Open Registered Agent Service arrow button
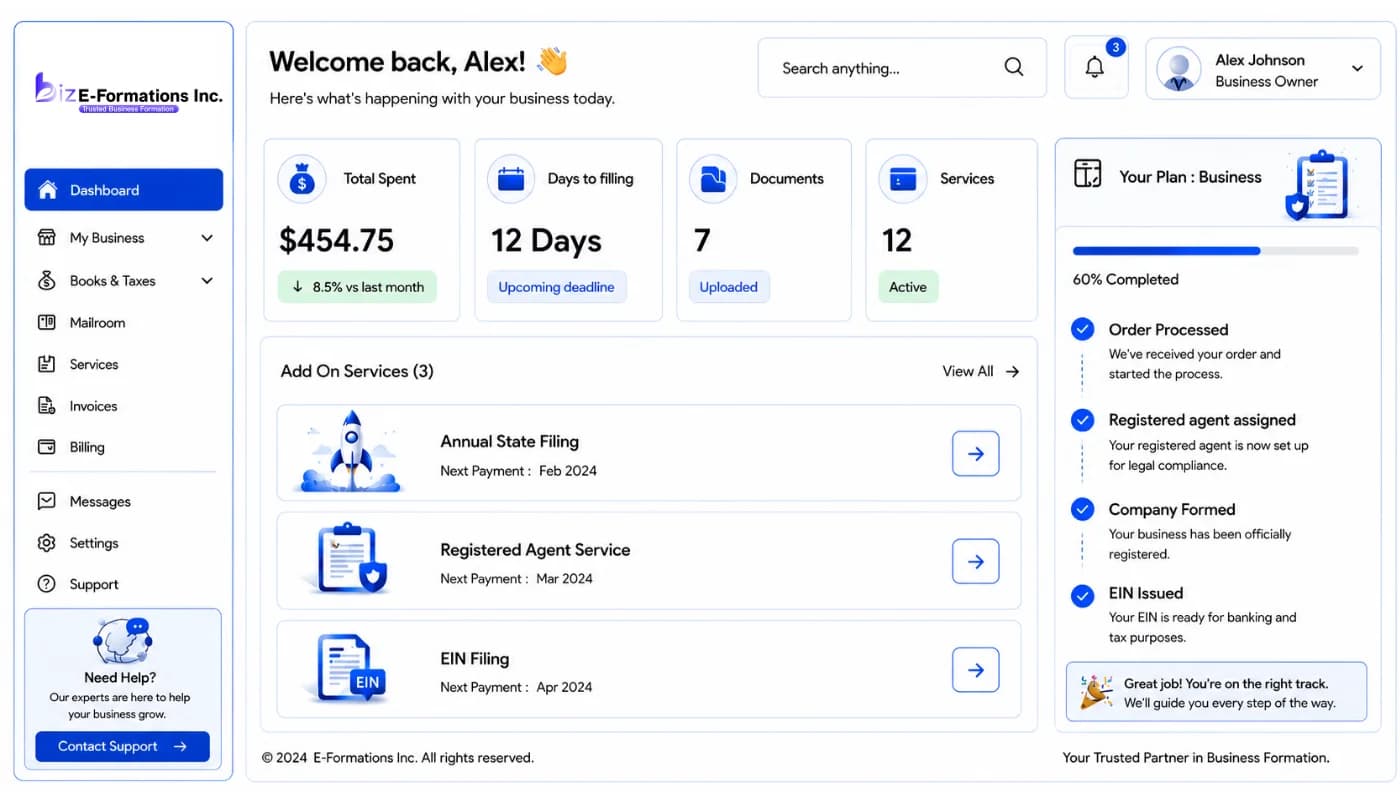The image size is (1400, 800). (975, 562)
